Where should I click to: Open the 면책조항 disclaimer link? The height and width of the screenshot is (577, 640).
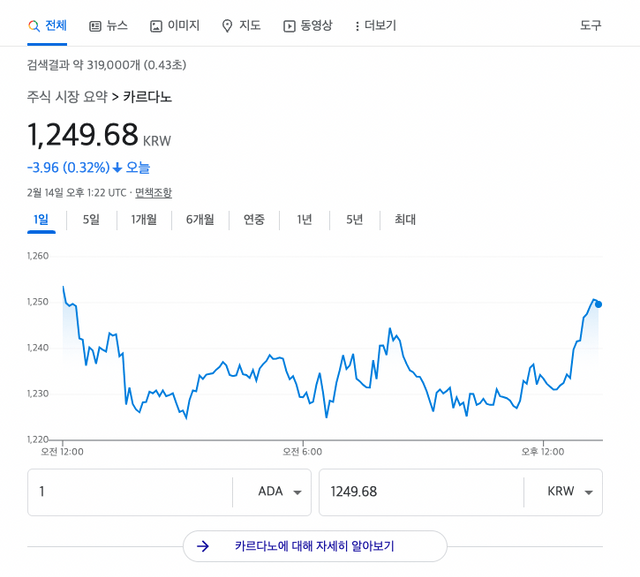(153, 193)
